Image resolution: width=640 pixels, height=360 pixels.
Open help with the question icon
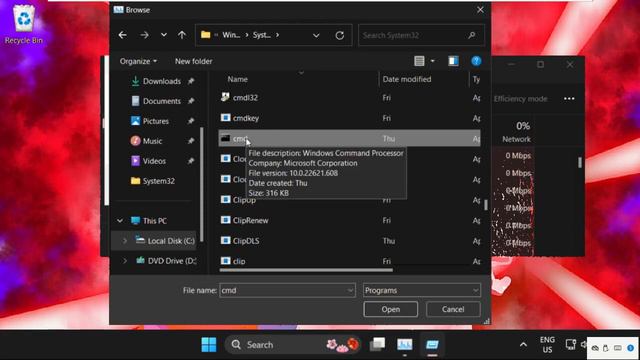476,61
